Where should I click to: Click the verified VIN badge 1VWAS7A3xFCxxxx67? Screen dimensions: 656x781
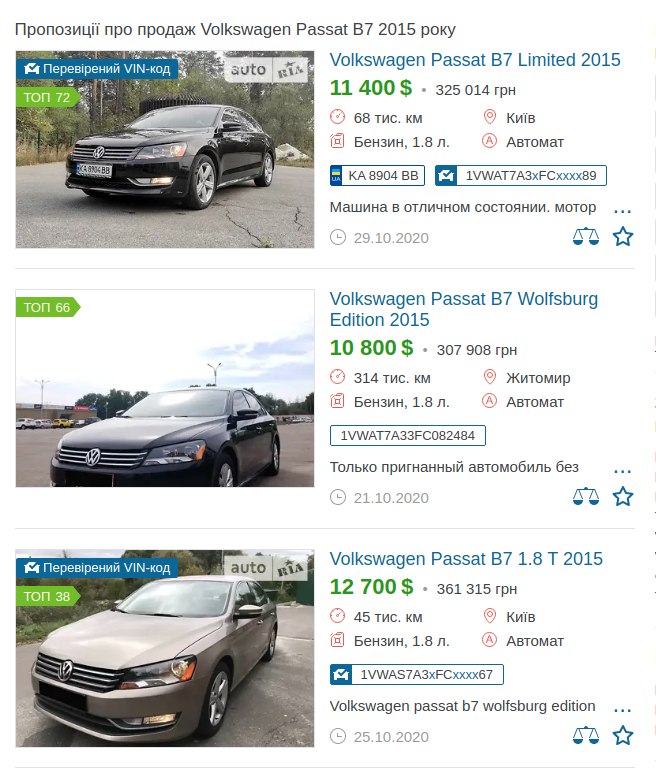(416, 674)
